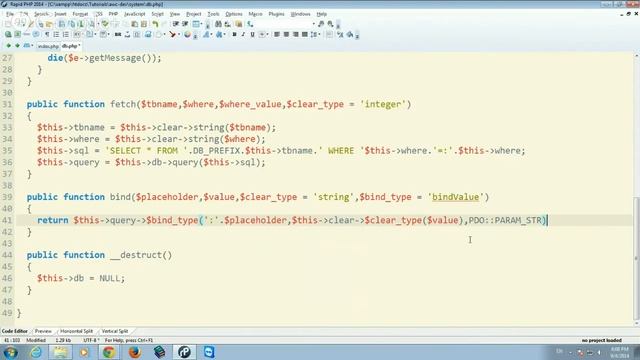Click the red arrow toolbar icon
640x360 pixels.
172,35
